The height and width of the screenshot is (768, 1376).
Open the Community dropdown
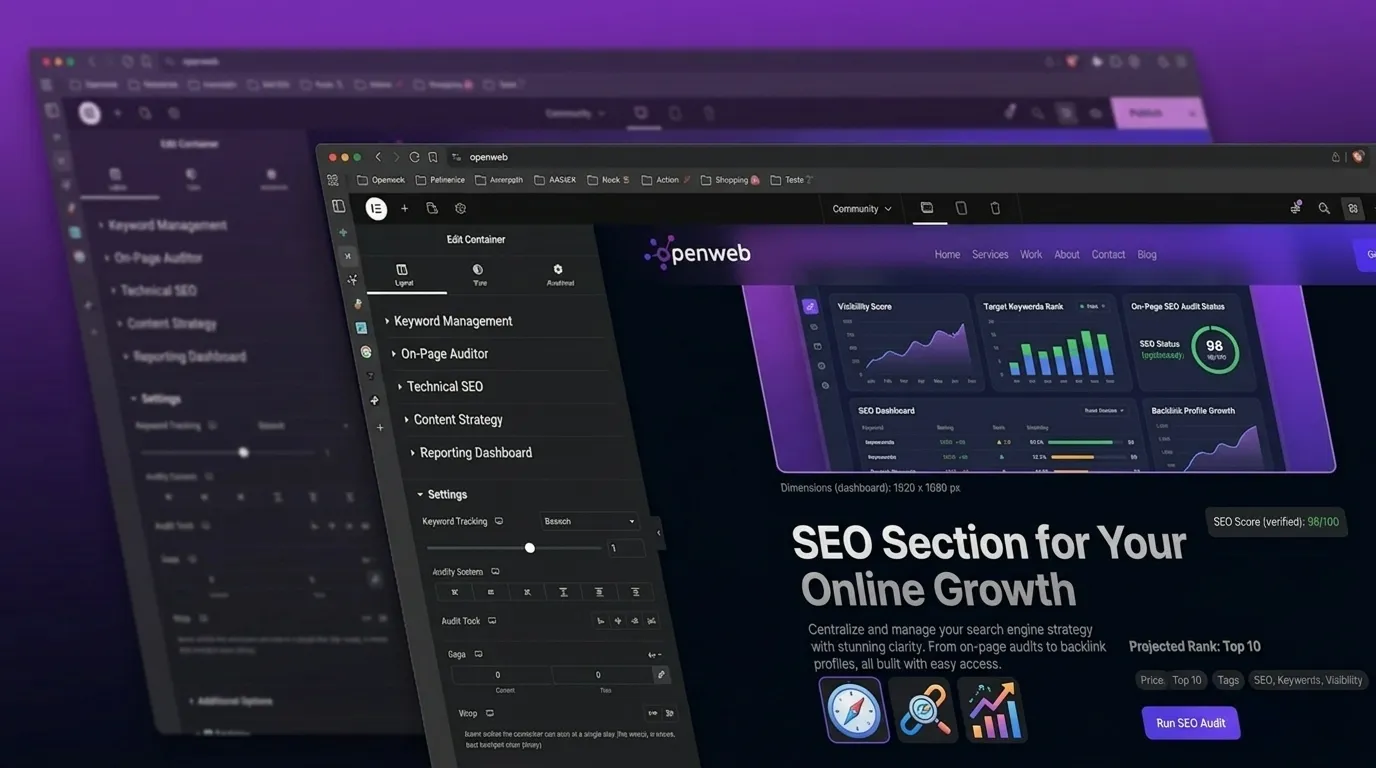(x=862, y=209)
